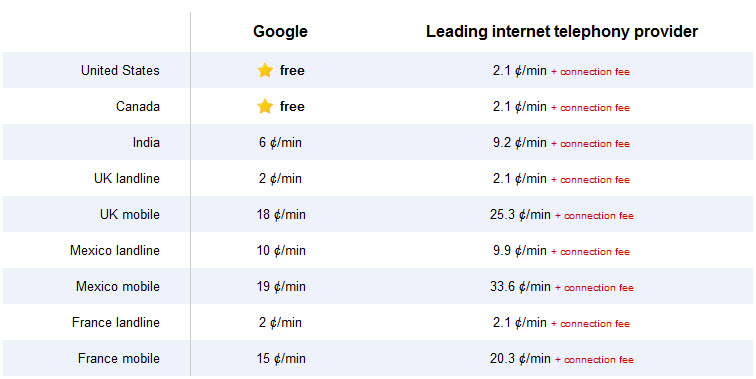Select the India country label

point(146,142)
